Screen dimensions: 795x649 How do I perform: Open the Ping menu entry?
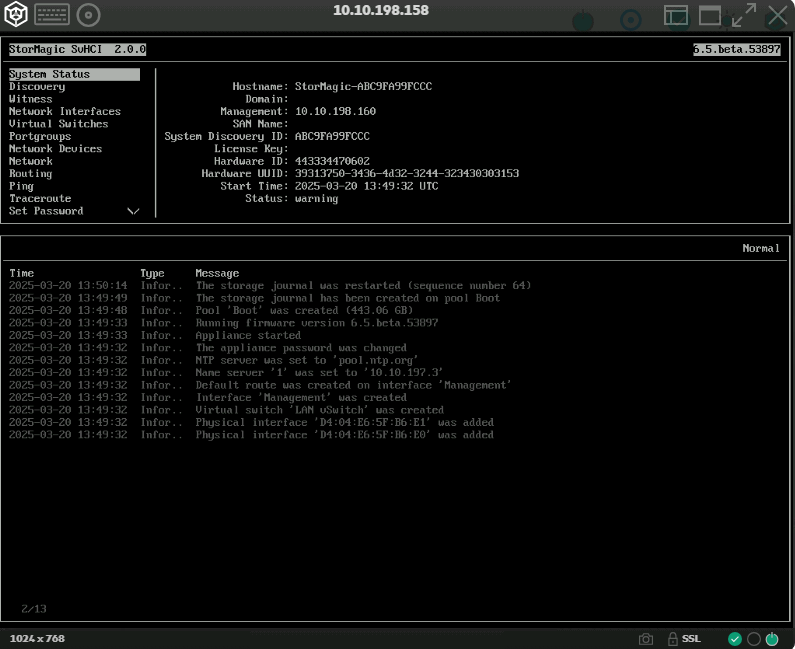coord(21,186)
